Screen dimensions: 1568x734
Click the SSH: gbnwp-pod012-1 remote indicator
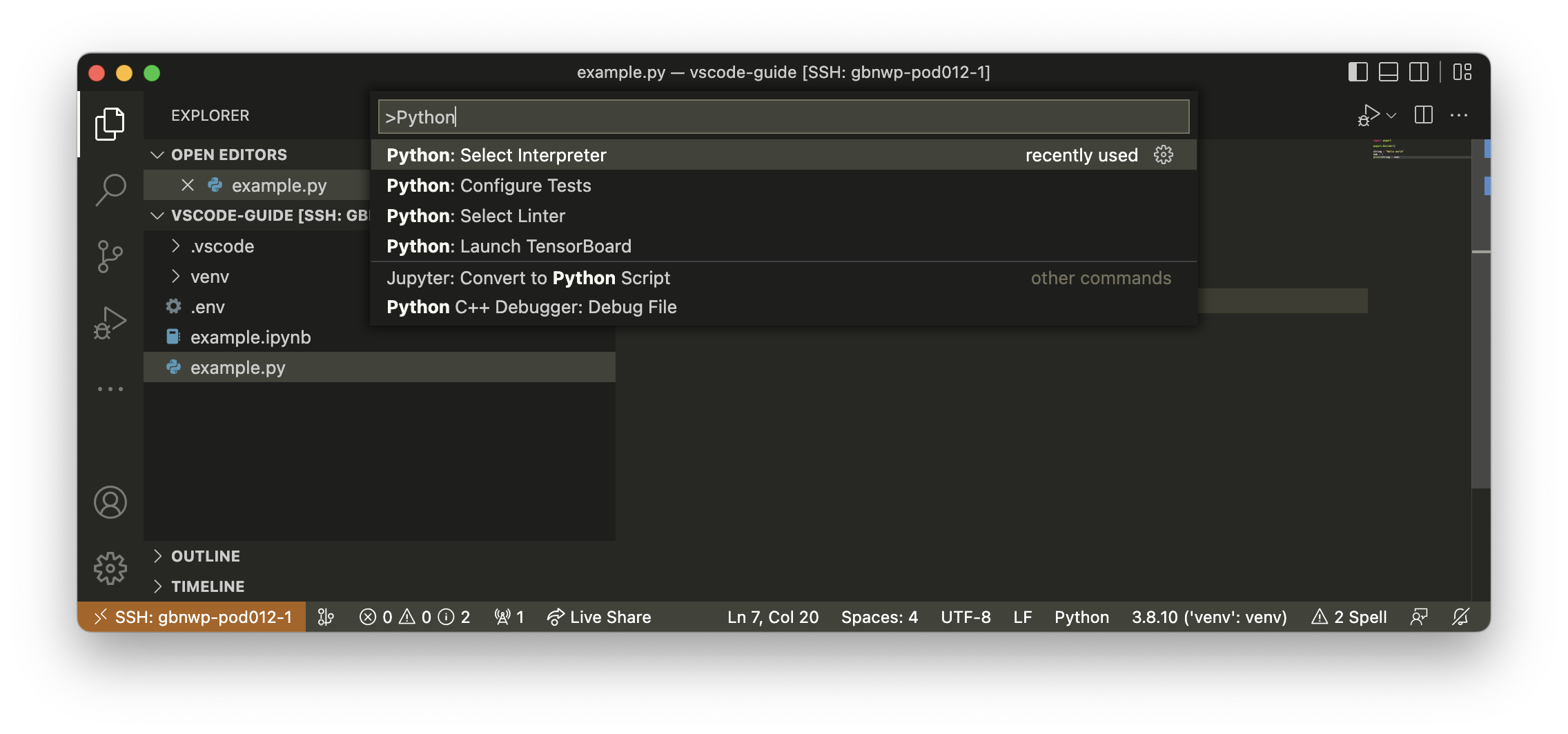195,616
